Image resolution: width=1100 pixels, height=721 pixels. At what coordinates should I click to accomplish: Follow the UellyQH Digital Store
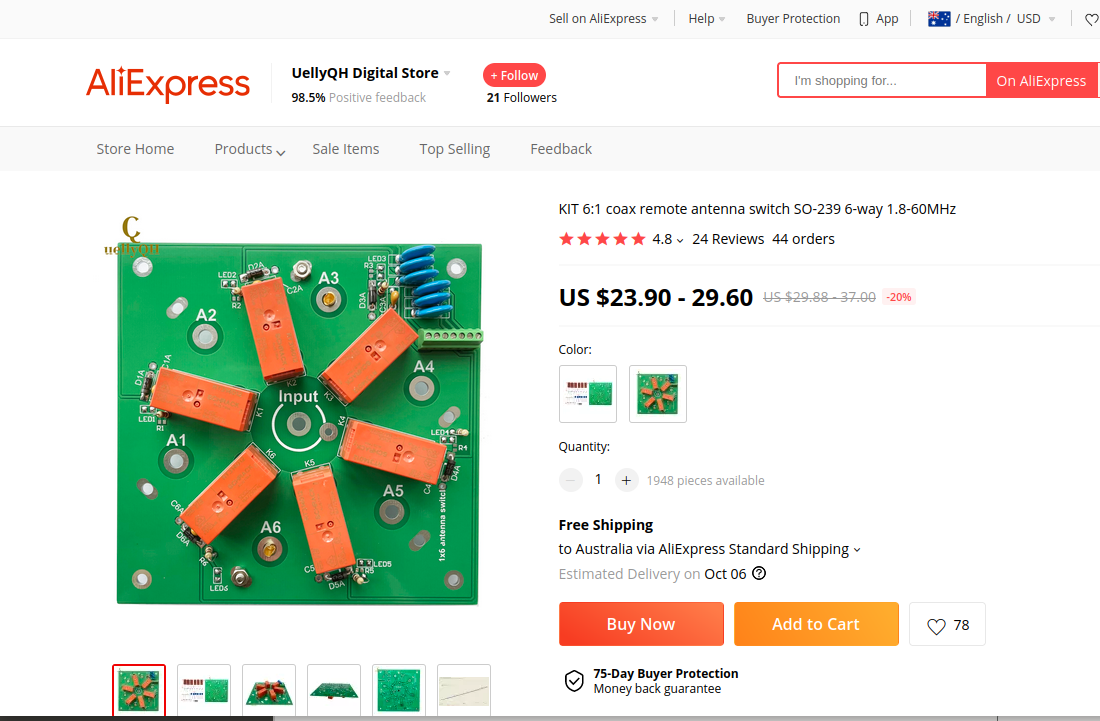point(514,75)
